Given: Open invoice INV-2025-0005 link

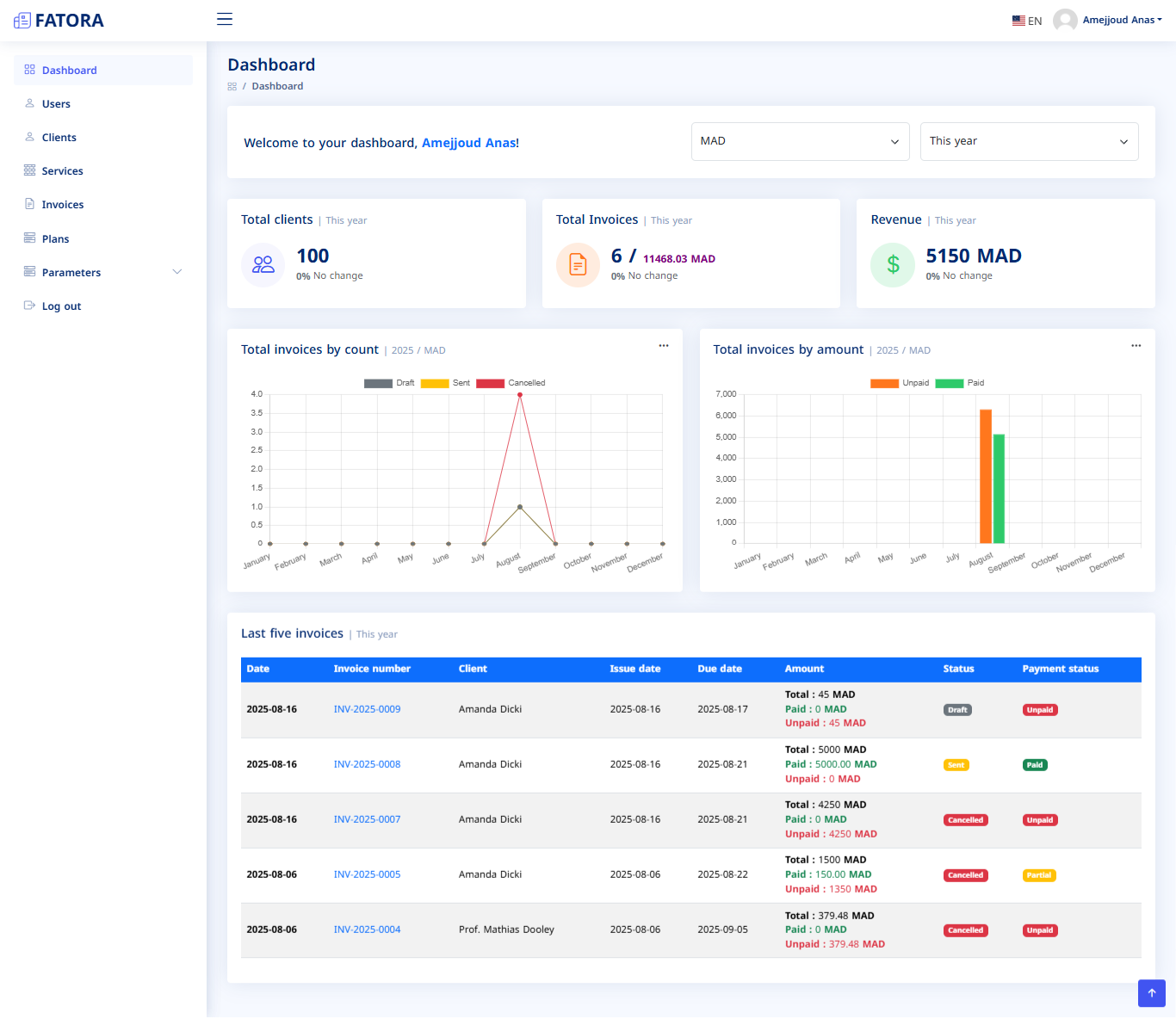Looking at the screenshot, I should 367,874.
